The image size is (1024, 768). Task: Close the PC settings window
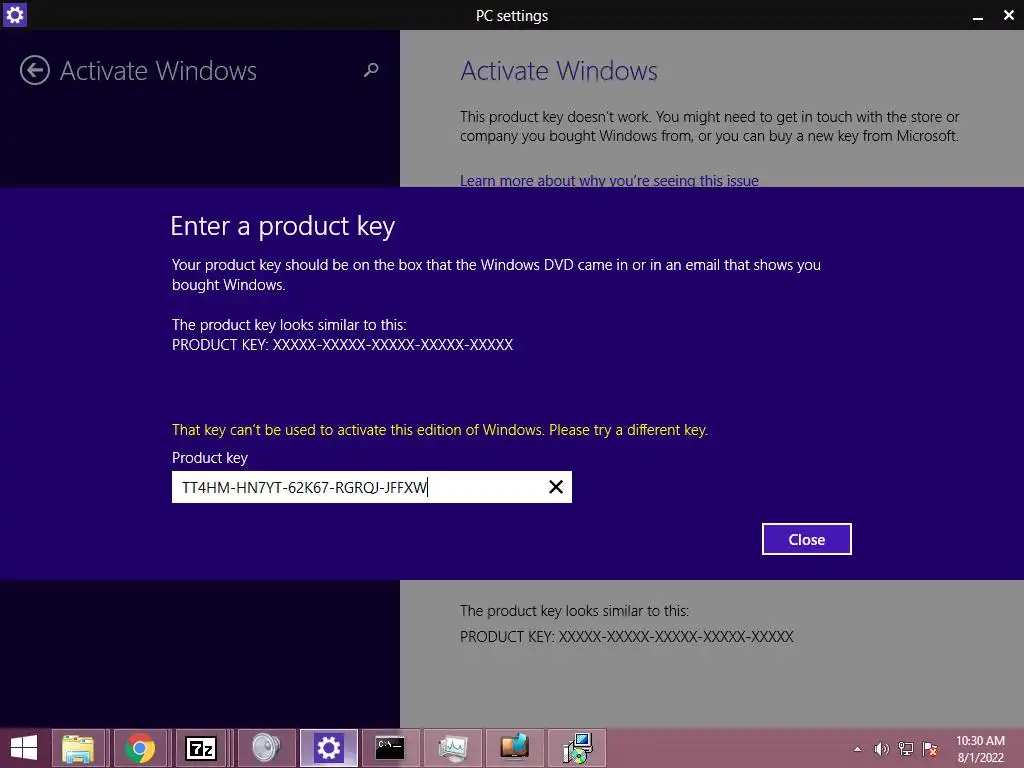tap(1009, 15)
